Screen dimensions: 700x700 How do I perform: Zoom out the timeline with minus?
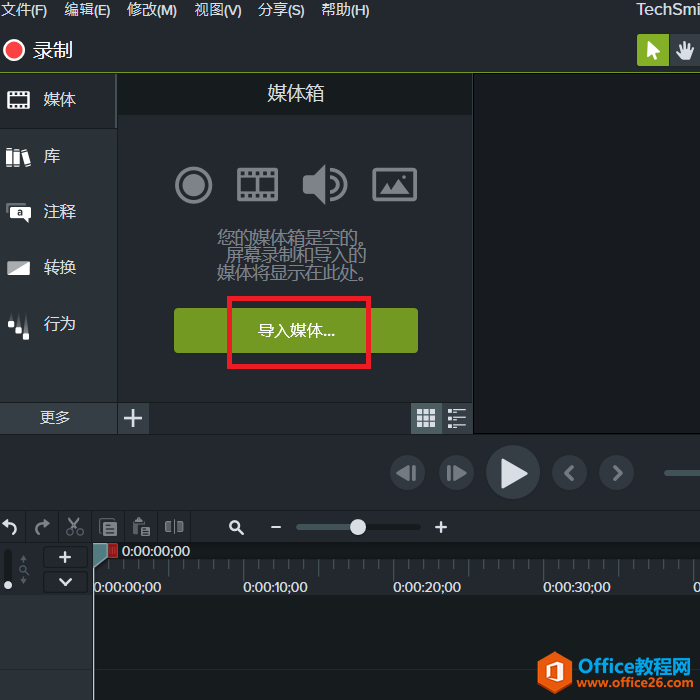pyautogui.click(x=276, y=528)
